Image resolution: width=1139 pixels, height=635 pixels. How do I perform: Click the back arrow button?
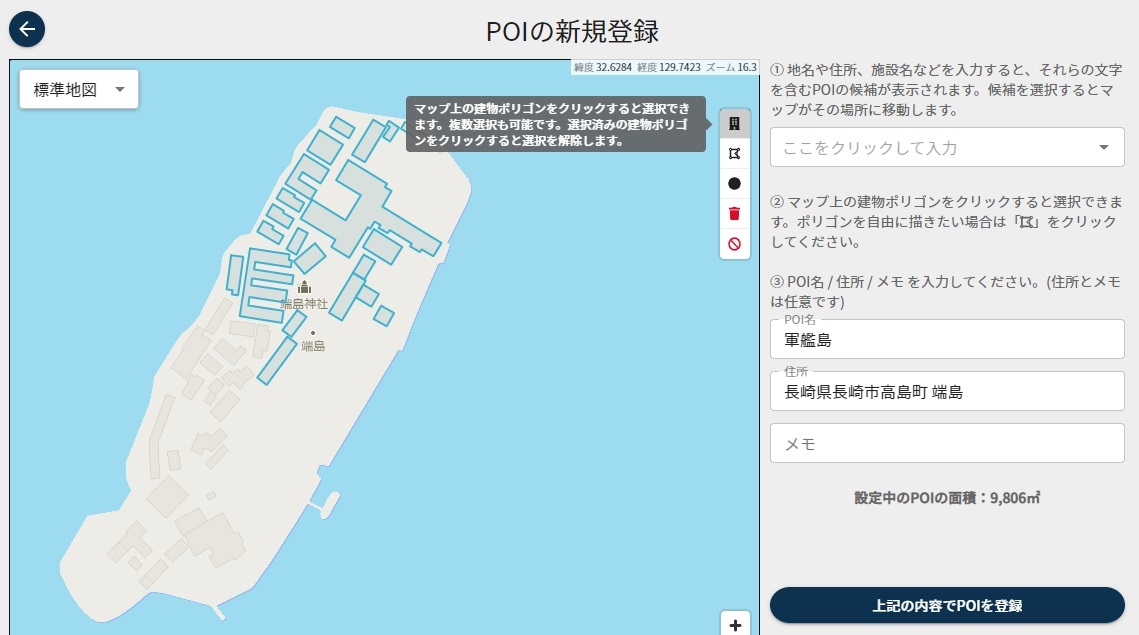coord(27,29)
